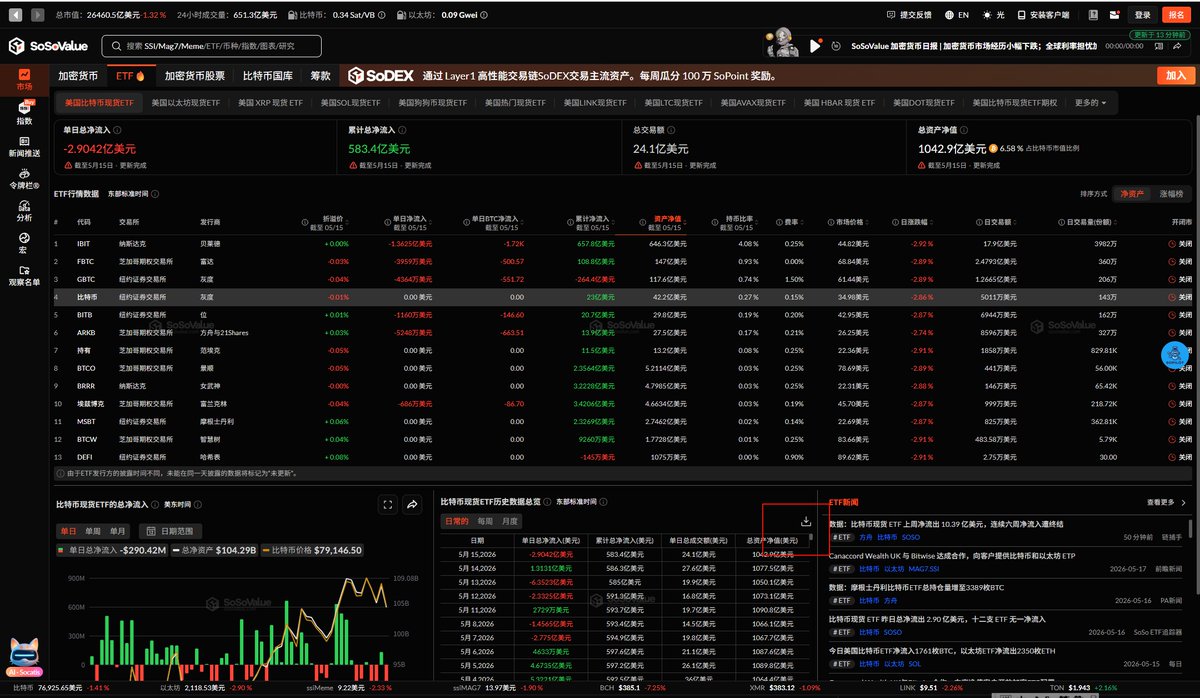This screenshot has height=698, width=1200.
Task: Click 查看更多 in ETF news
Action: pyautogui.click(x=1164, y=502)
